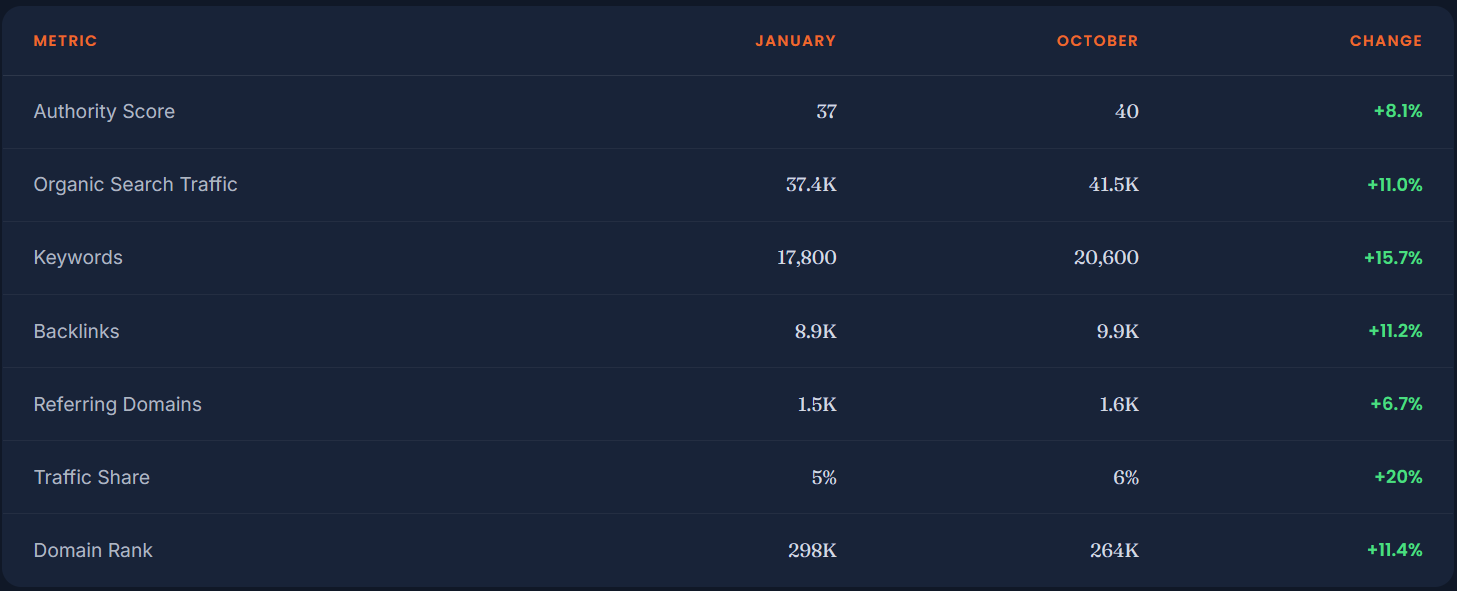Click the CHANGE column header
The width and height of the screenshot is (1457, 591).
click(x=1386, y=41)
